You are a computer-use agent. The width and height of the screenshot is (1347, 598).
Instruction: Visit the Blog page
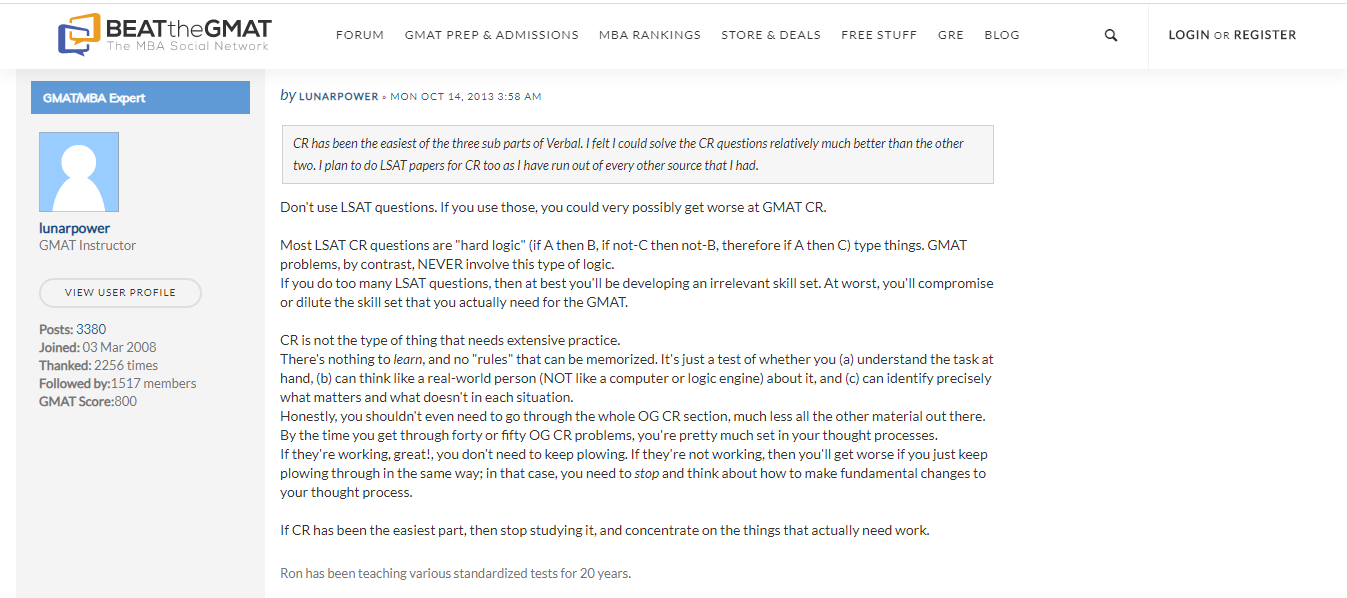[1002, 35]
